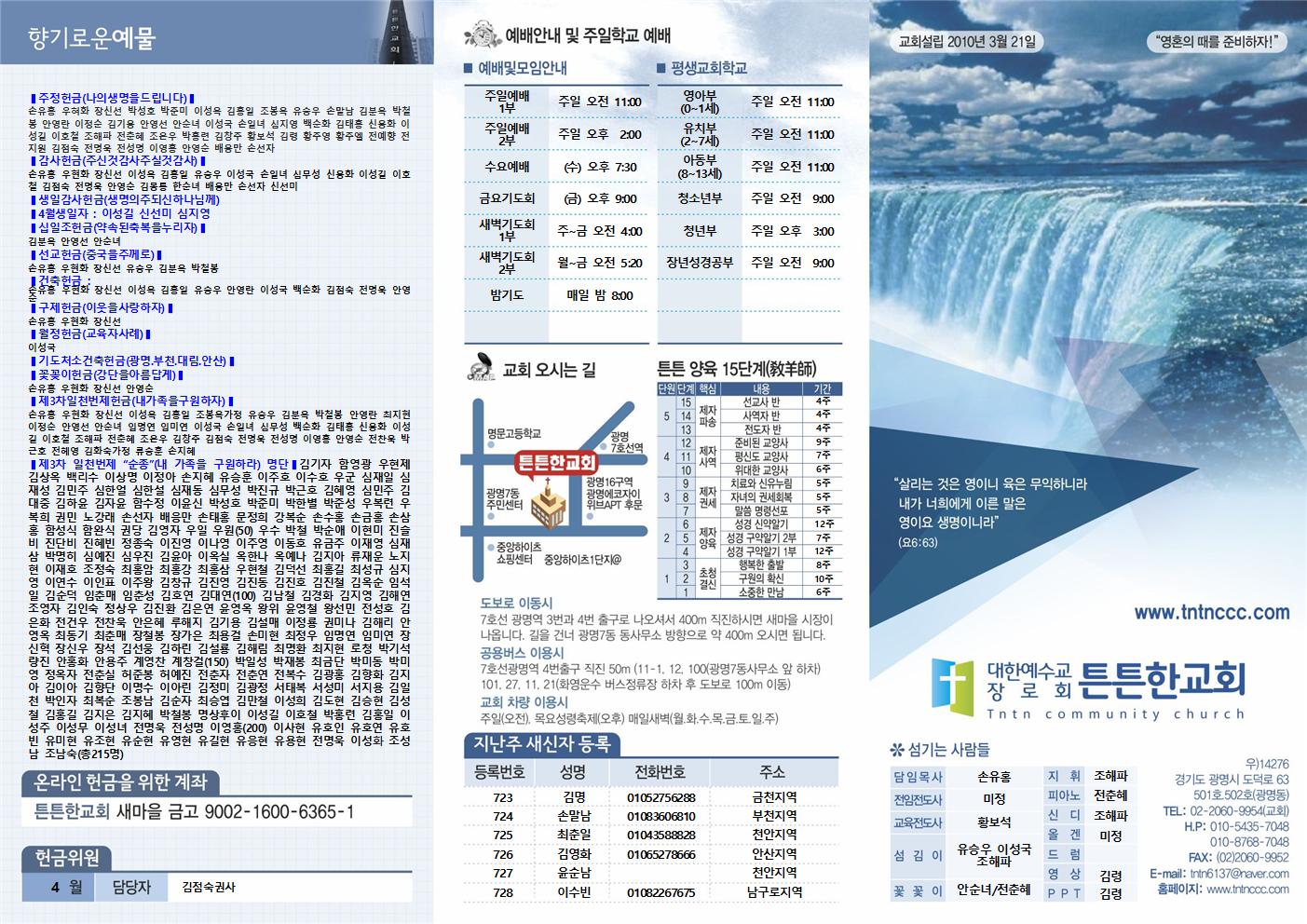Click the tntn6137@naver.com email address
This screenshot has height=924, width=1307.
click(1239, 874)
